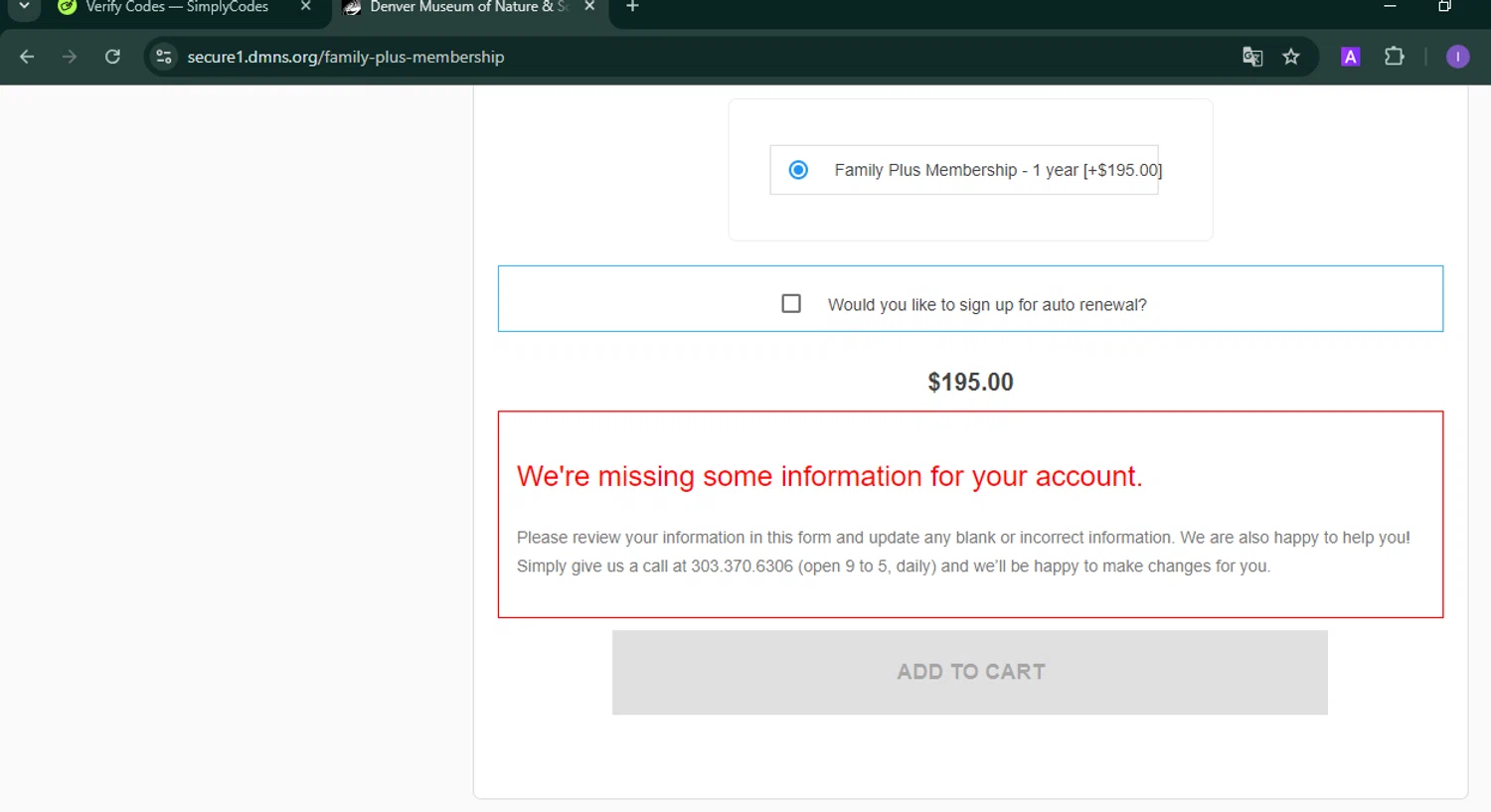Screen dimensions: 1491x812
Task: Click the translate page icon
Action: [1252, 57]
